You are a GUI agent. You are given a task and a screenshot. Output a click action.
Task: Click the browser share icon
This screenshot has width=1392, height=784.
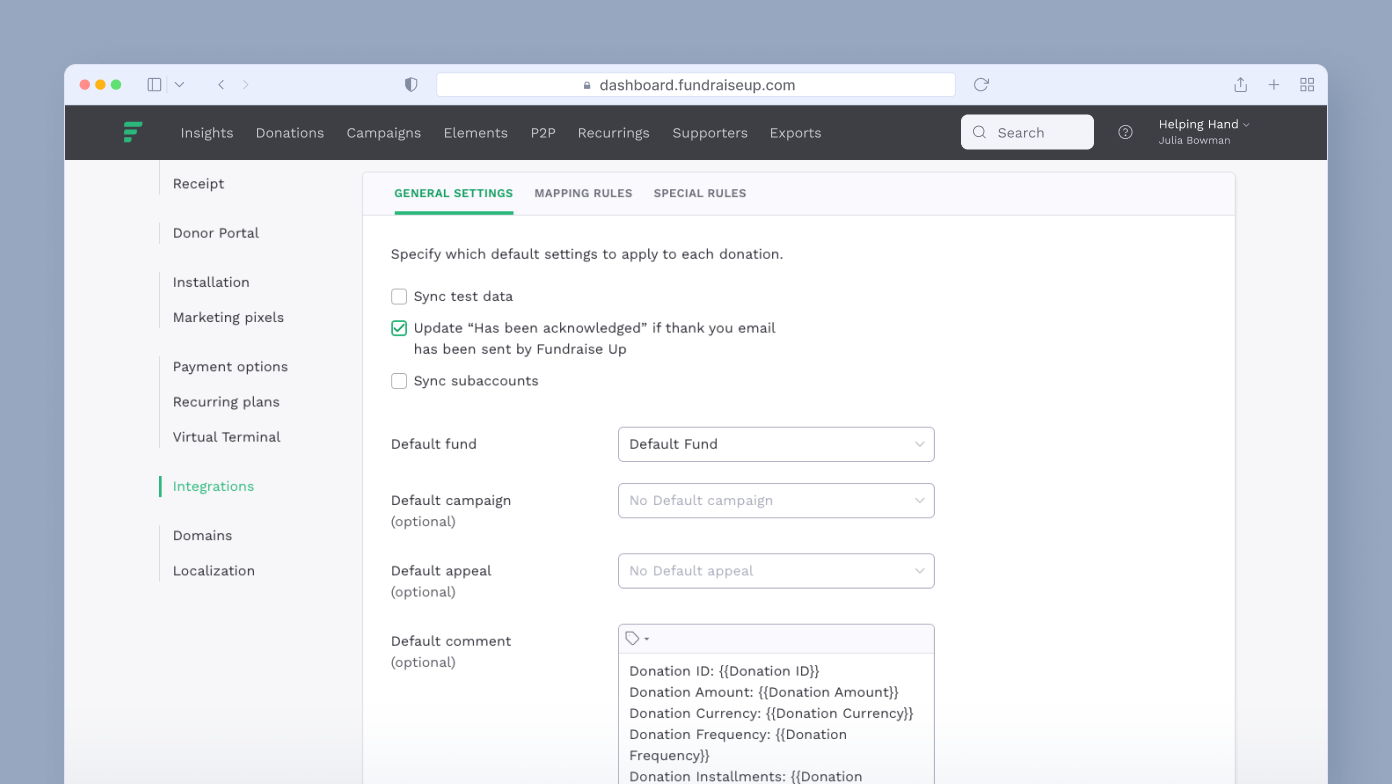[x=1240, y=85]
